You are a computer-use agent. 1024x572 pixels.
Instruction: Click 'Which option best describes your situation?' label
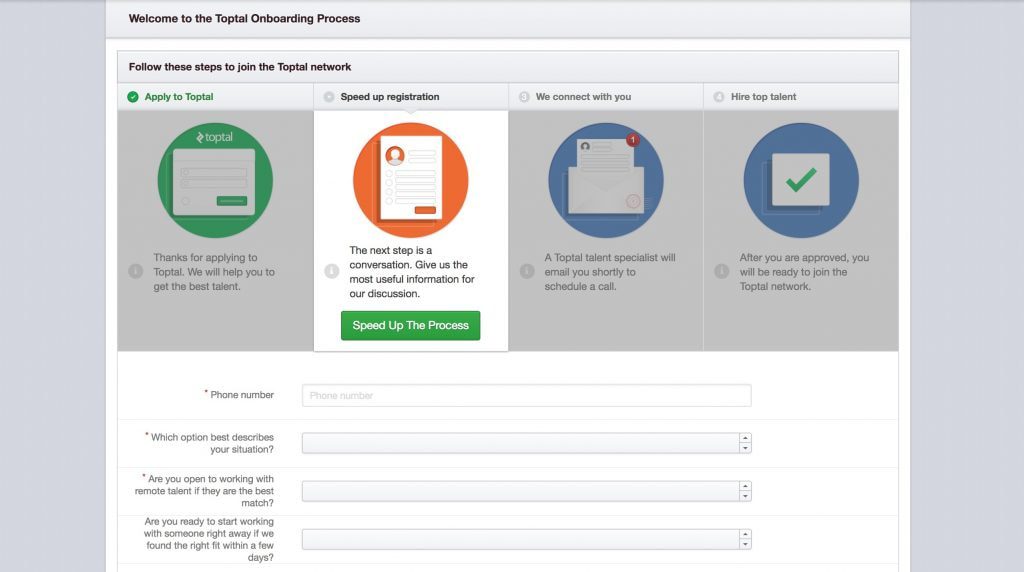click(212, 443)
